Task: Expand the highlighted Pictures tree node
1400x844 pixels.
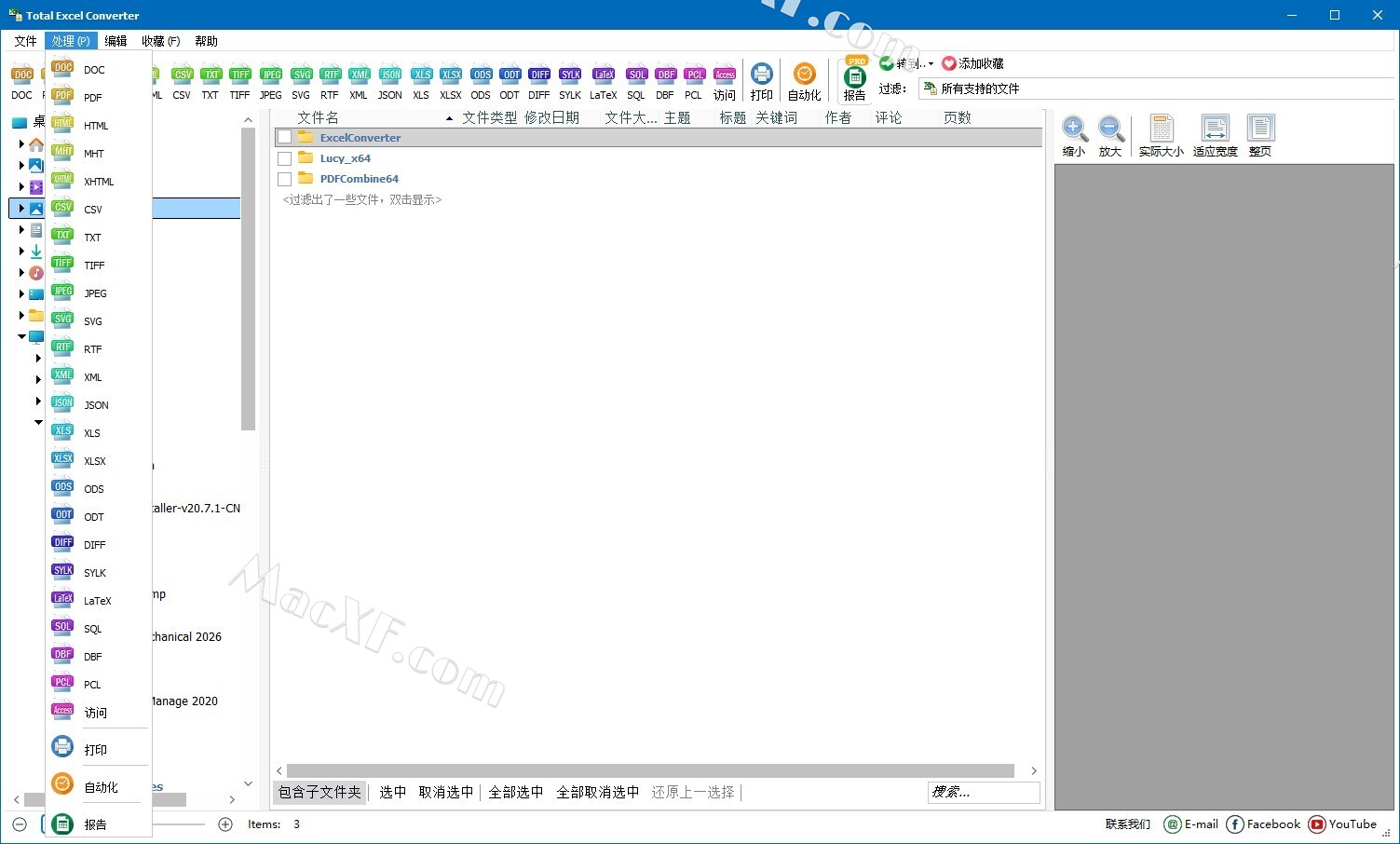Action: pyautogui.click(x=21, y=209)
